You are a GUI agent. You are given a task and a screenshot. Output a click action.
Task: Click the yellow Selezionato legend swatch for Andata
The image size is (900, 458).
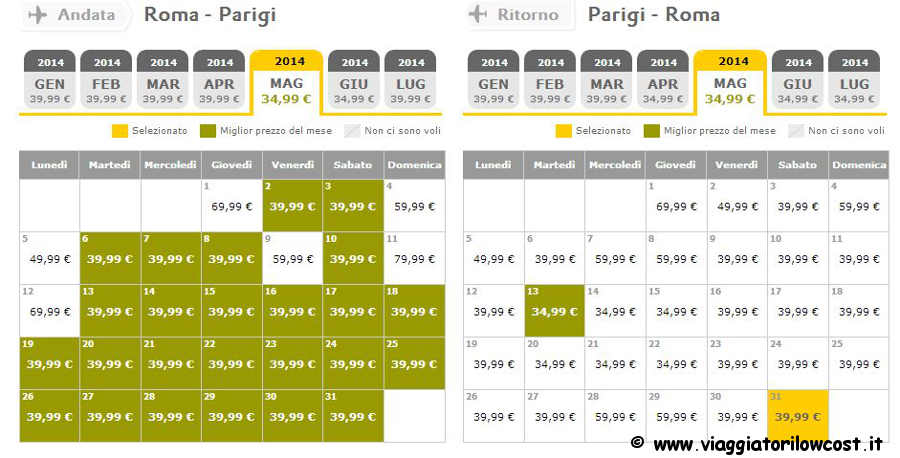119,131
